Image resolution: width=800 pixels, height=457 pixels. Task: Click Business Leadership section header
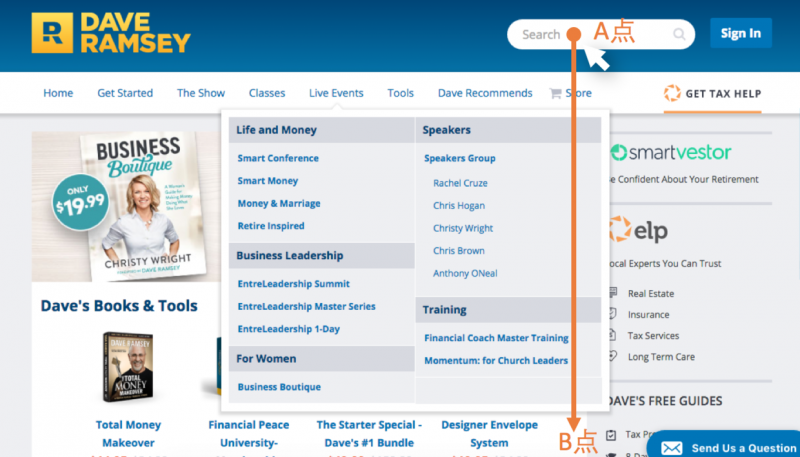(321, 255)
